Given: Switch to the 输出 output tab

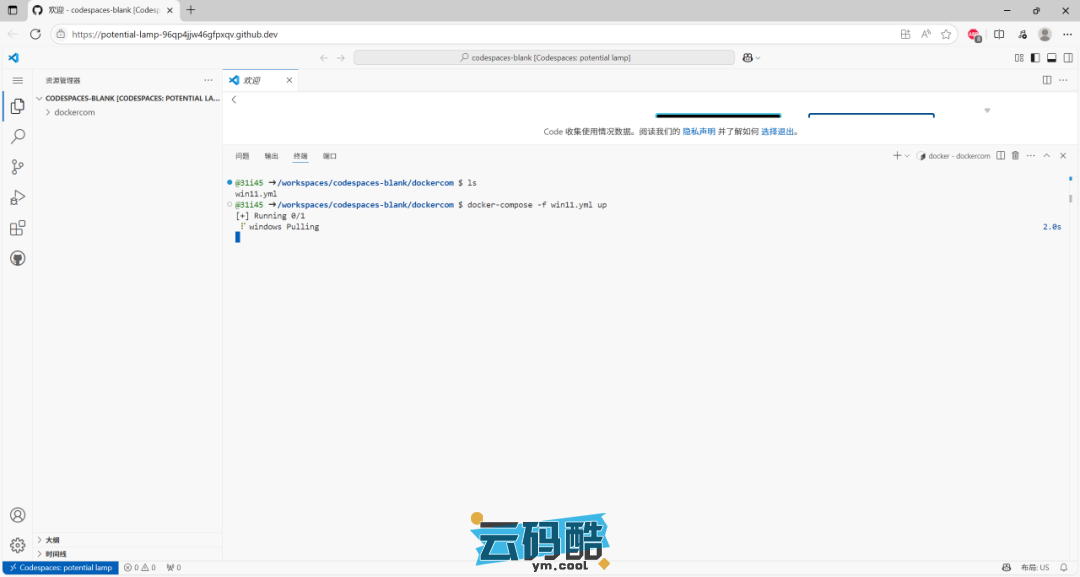Looking at the screenshot, I should coord(271,156).
